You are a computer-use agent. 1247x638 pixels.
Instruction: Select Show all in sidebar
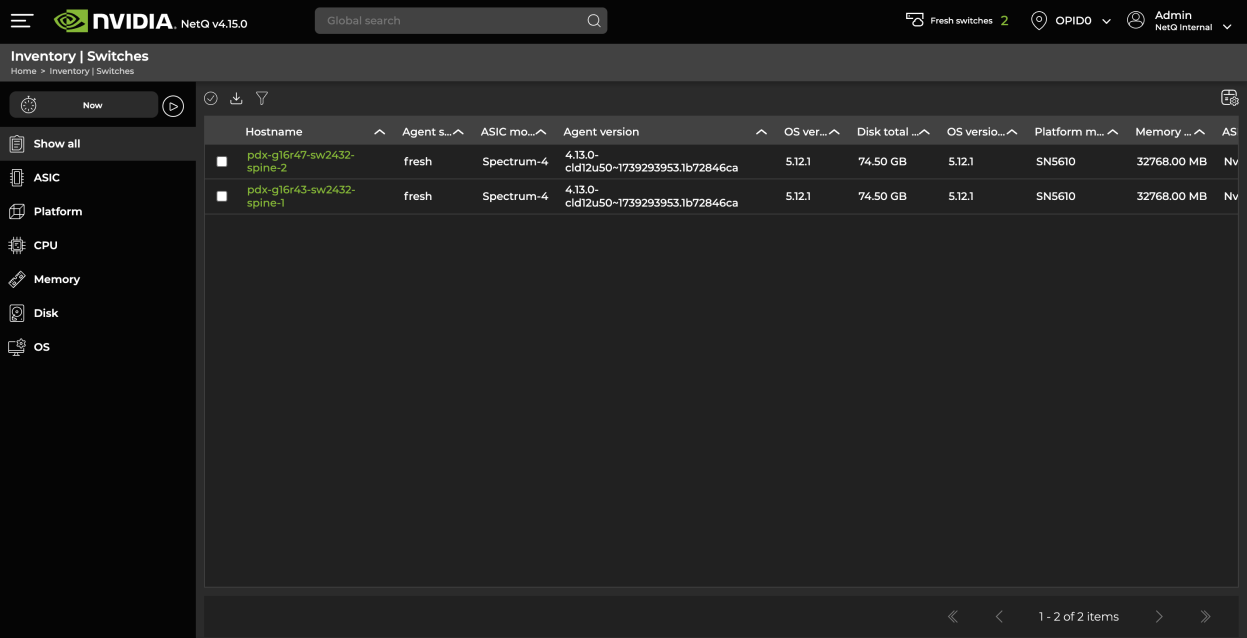coord(98,144)
